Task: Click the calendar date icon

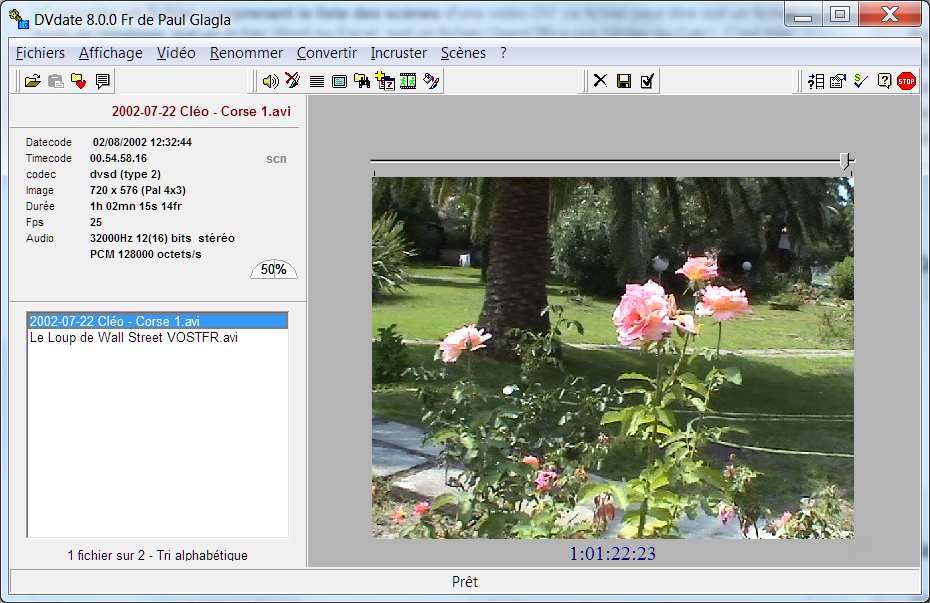Action: (385, 81)
